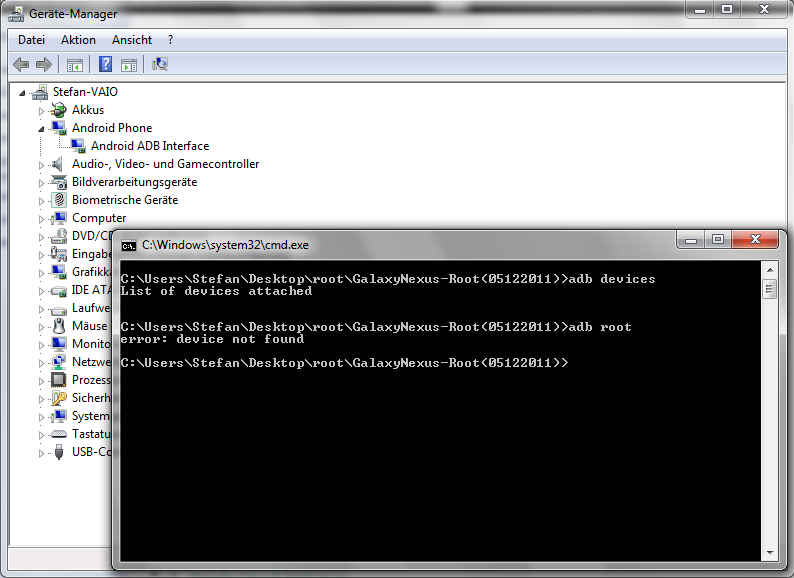Maximize the Geräte-Manager window
Image resolution: width=794 pixels, height=578 pixels.
[727, 9]
